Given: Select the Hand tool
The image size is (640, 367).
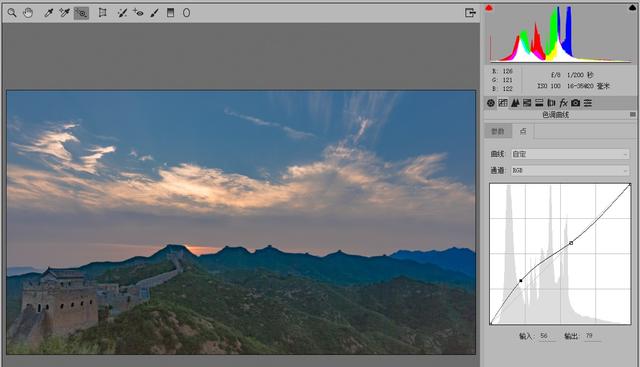Looking at the screenshot, I should coord(28,13).
